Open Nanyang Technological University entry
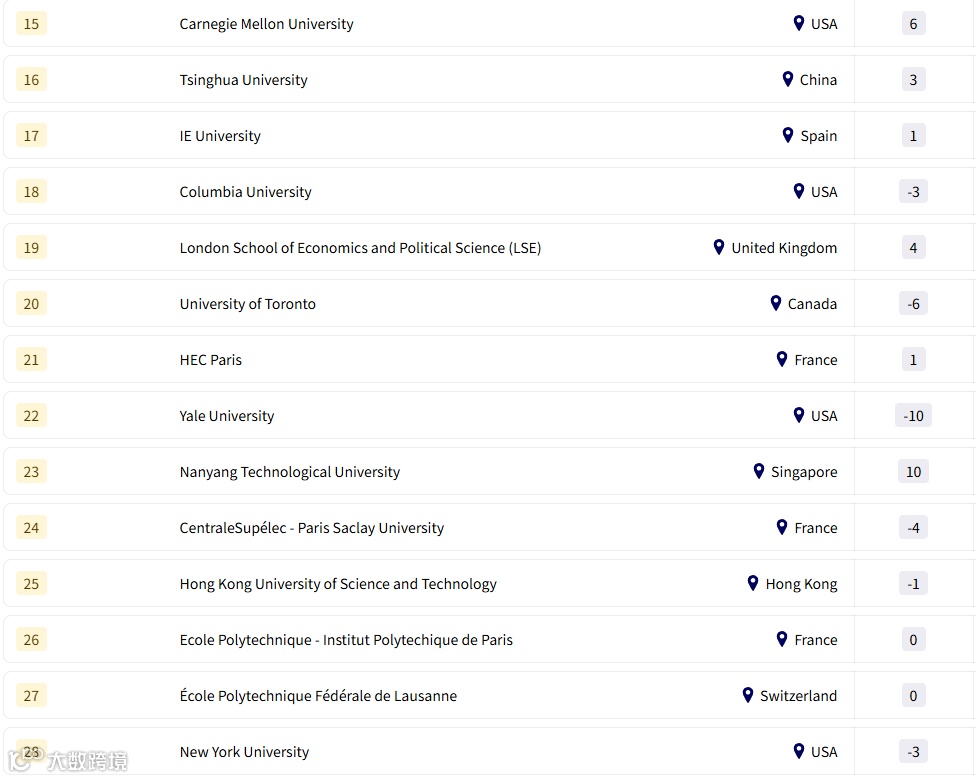The width and height of the screenshot is (976, 779). 289,472
